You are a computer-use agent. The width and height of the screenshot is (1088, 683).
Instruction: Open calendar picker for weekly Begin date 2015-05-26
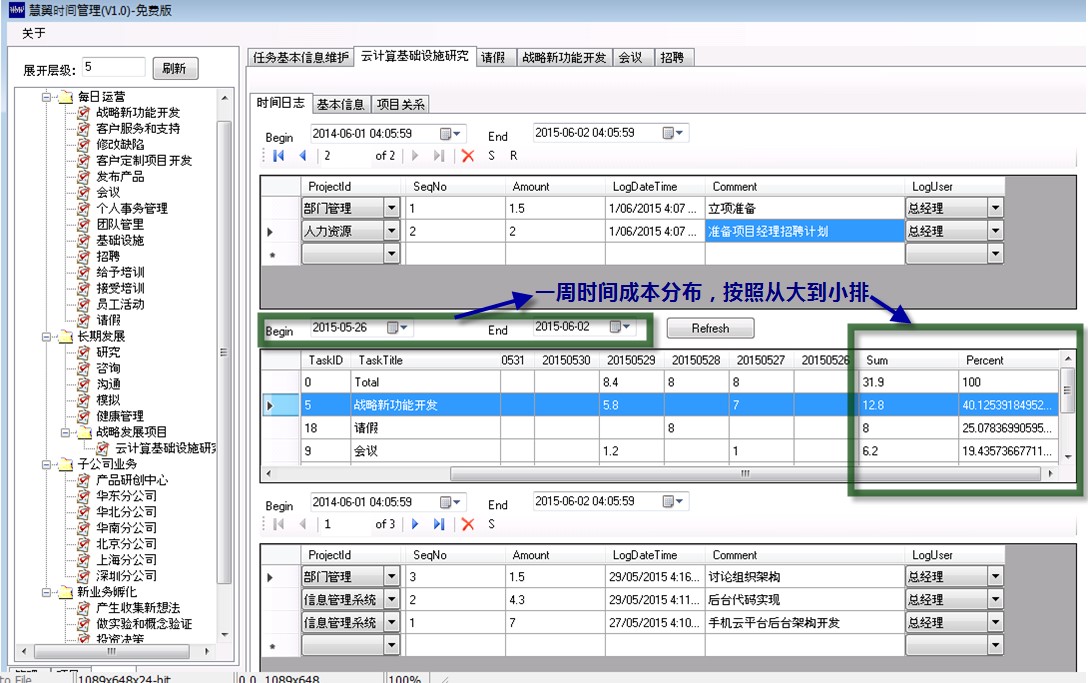point(396,328)
